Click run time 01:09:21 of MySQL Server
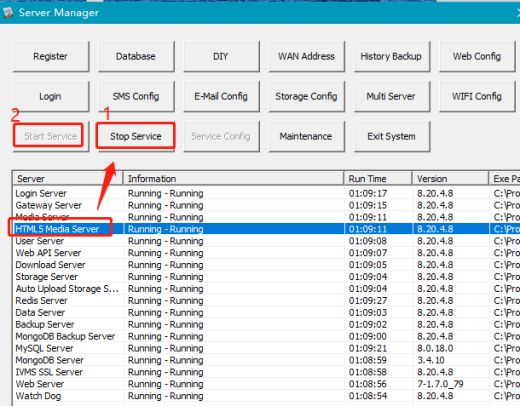Image resolution: width=520 pixels, height=407 pixels. [x=368, y=348]
